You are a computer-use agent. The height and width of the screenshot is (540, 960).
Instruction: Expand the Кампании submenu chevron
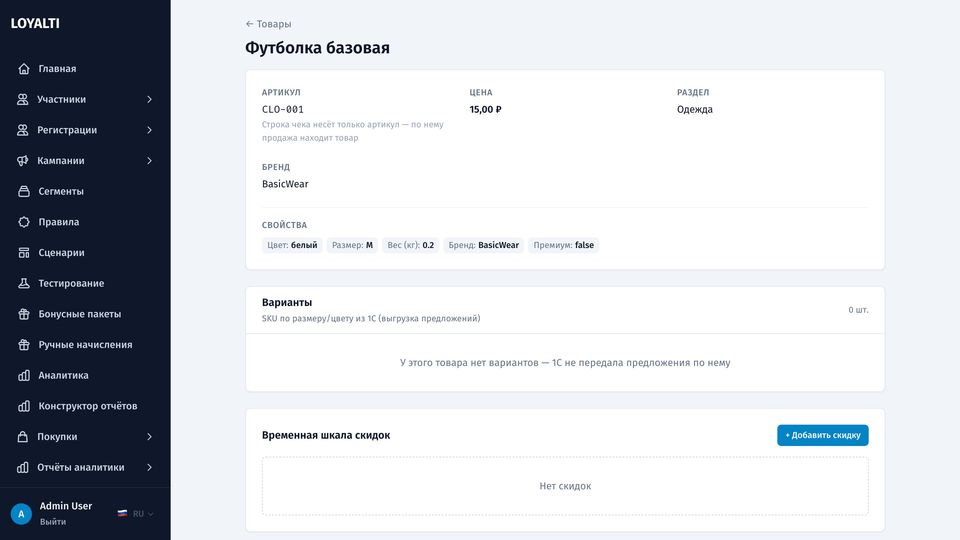(x=149, y=160)
